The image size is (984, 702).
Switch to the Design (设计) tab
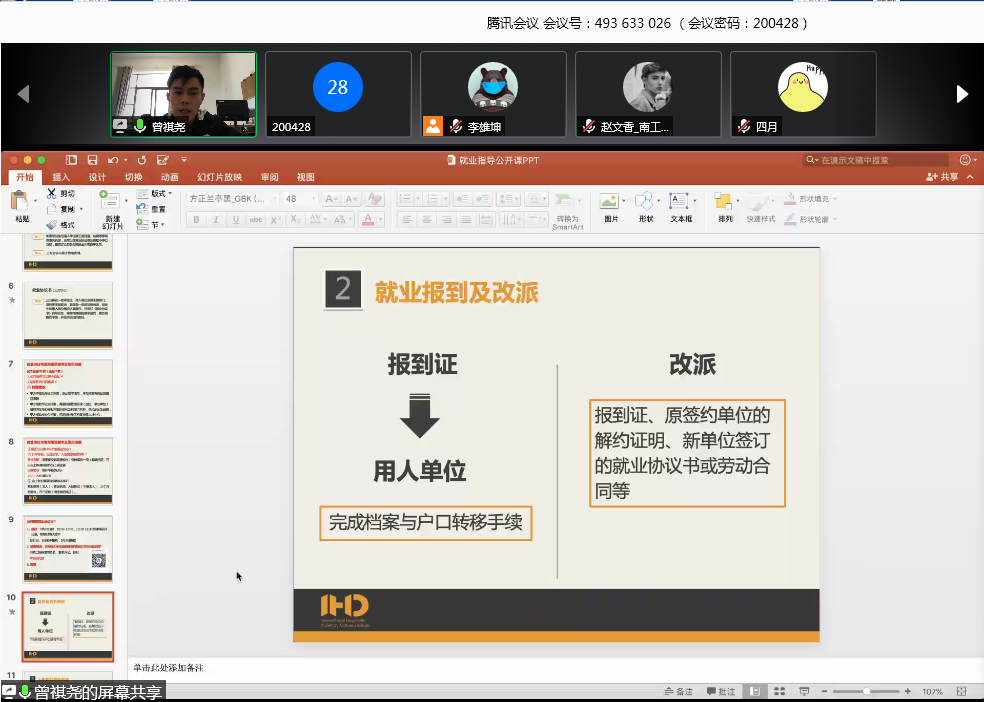click(97, 177)
